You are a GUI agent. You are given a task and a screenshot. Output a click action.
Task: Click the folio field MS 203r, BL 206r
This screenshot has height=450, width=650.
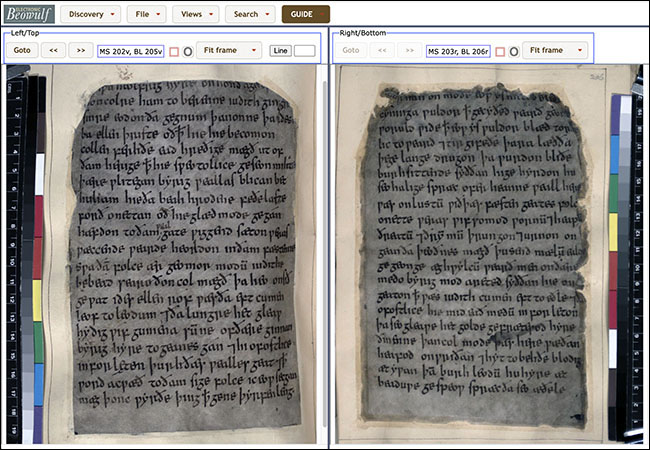458,51
